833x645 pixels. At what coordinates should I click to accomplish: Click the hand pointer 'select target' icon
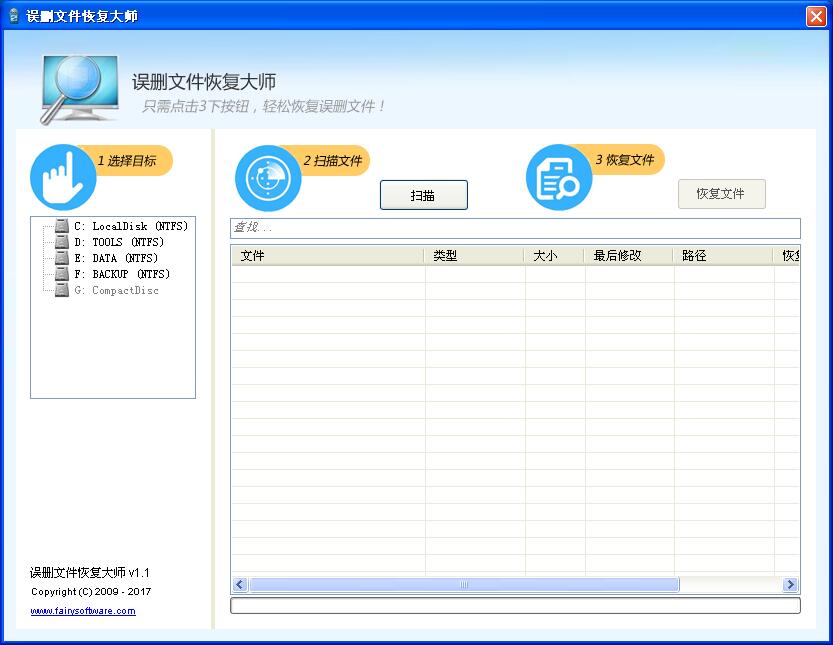point(63,178)
